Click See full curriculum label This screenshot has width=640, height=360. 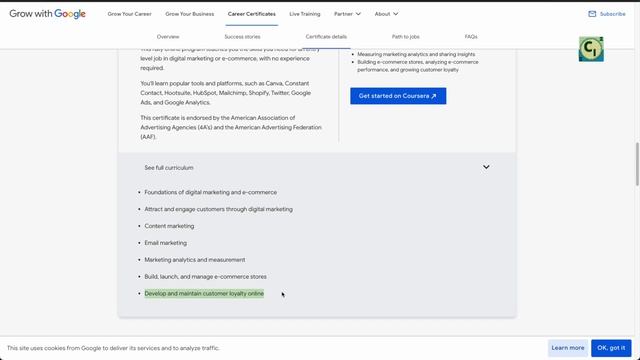tap(169, 168)
